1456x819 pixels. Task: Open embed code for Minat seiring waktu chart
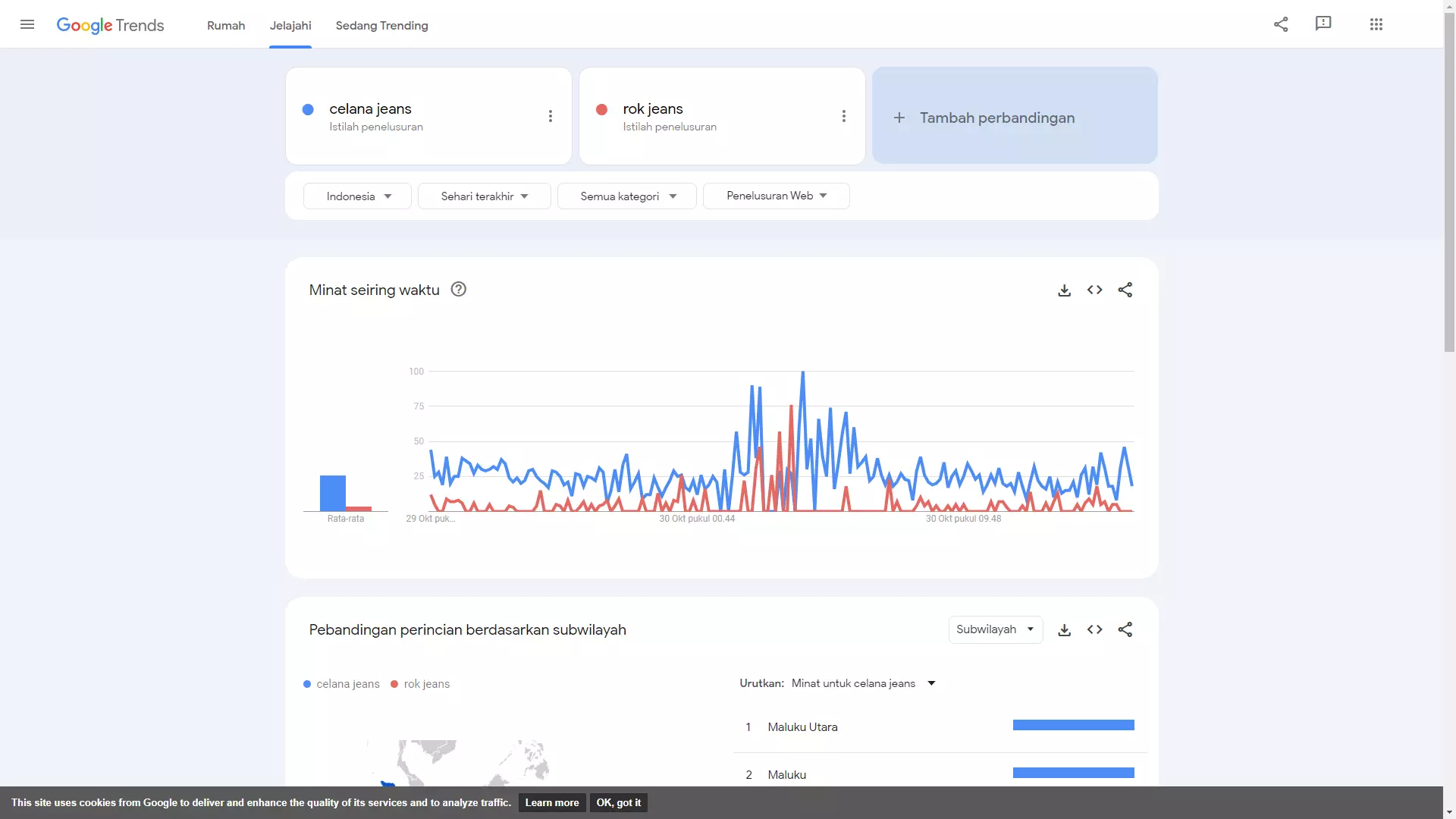click(1095, 290)
